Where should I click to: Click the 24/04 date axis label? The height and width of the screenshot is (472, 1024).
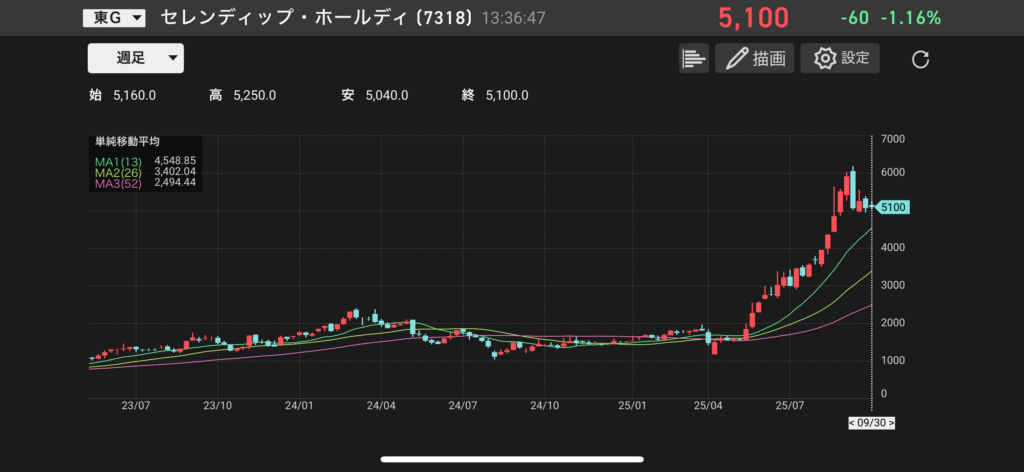(x=380, y=406)
